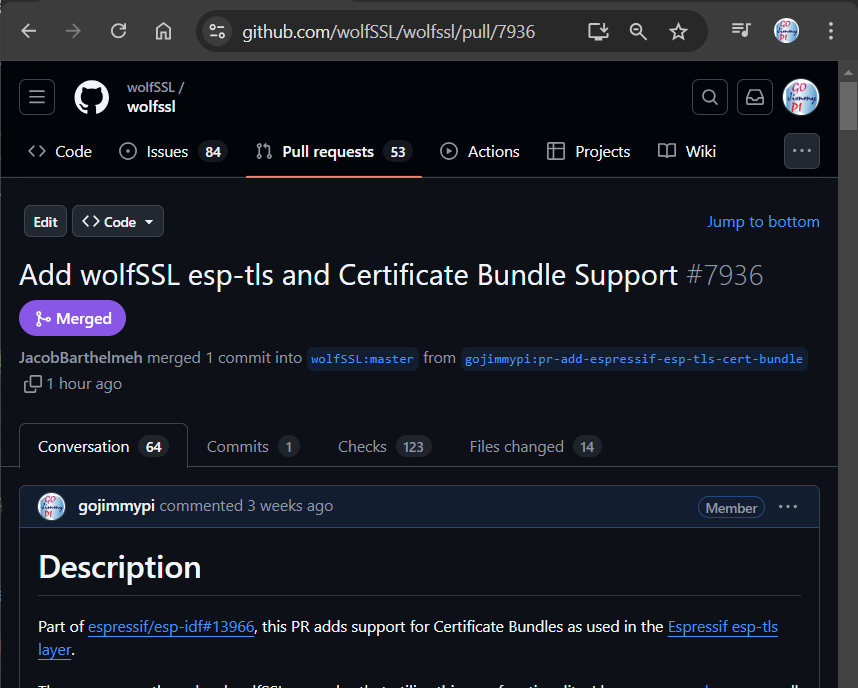The image size is (858, 688).
Task: Open the browser home page icon
Action: click(163, 31)
